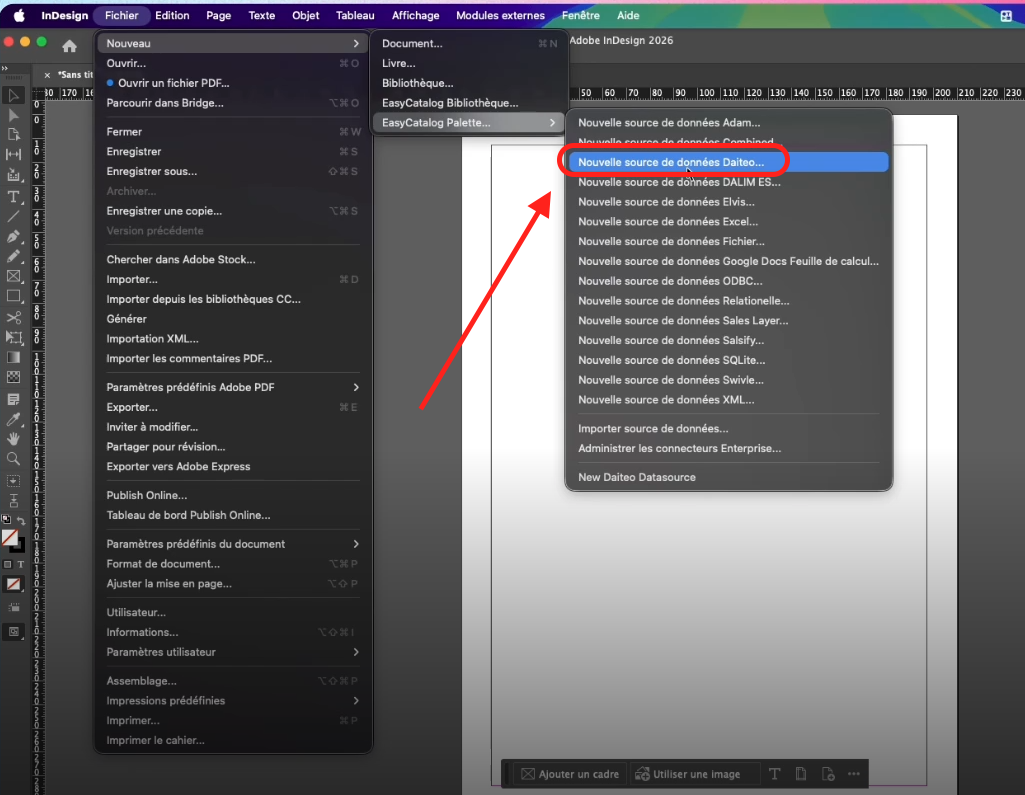Select the Selection arrow tool
Image resolution: width=1025 pixels, height=795 pixels.
click(13, 95)
